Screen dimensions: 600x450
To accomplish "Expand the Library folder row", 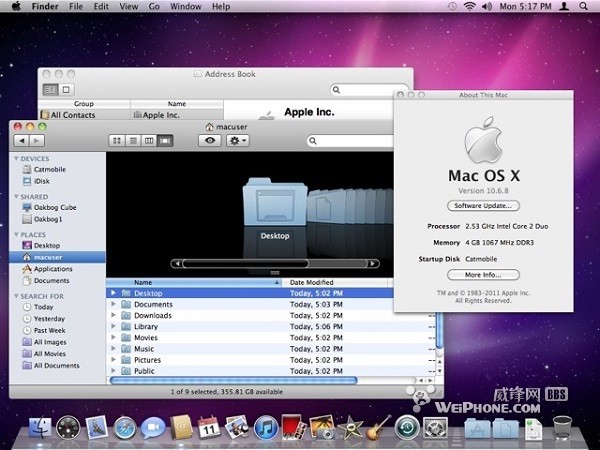I will [113, 326].
